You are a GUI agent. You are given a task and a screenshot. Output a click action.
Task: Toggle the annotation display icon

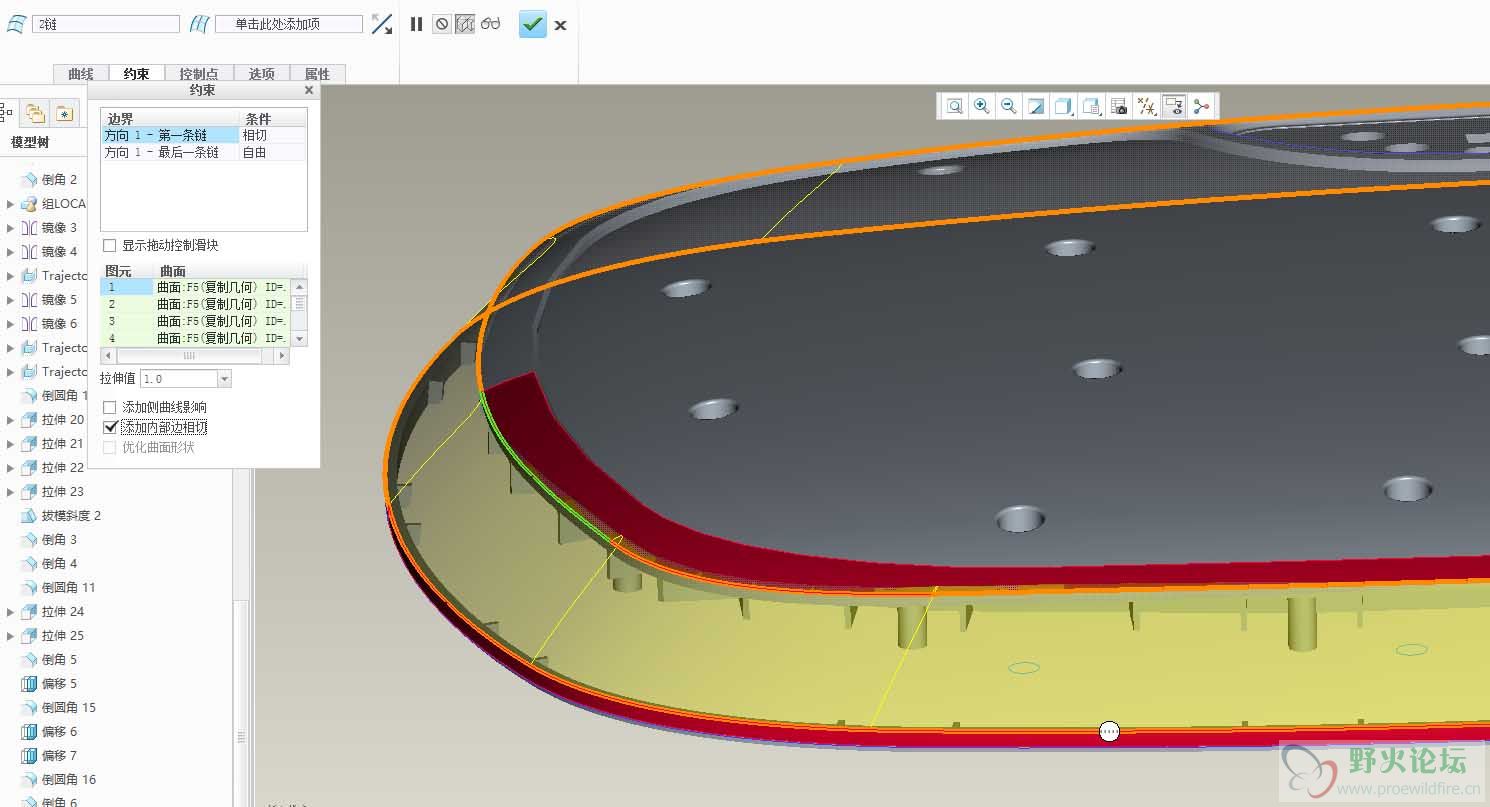(x=1174, y=106)
